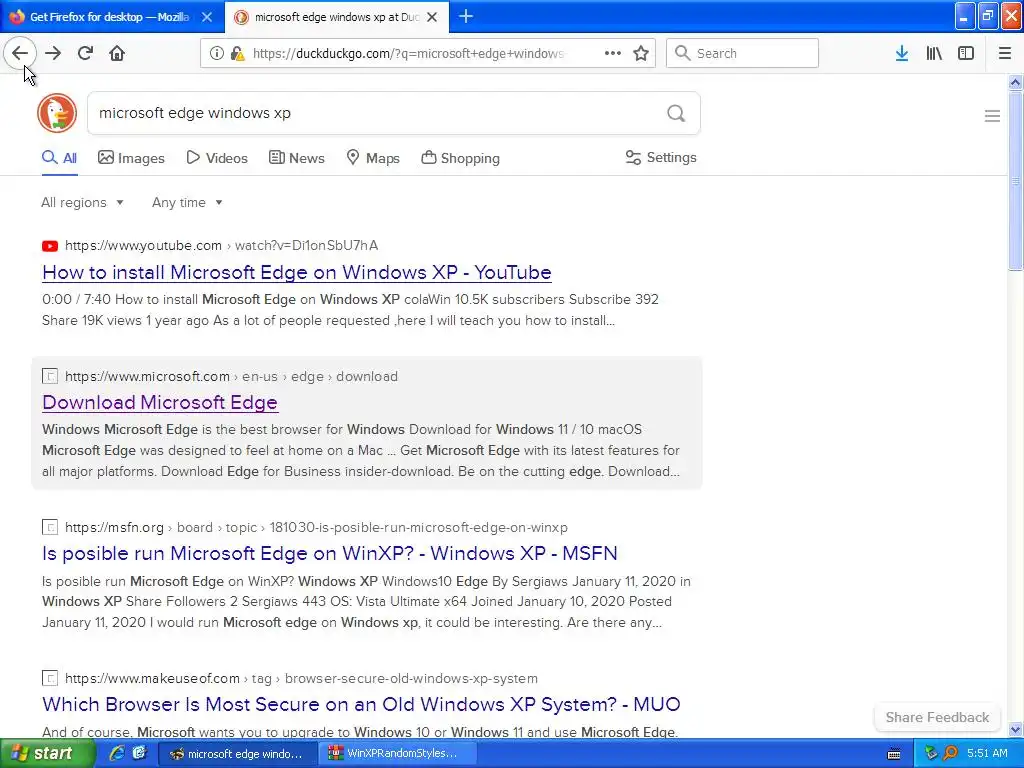The height and width of the screenshot is (768, 1024).
Task: Switch to Shopping results
Action: [460, 158]
